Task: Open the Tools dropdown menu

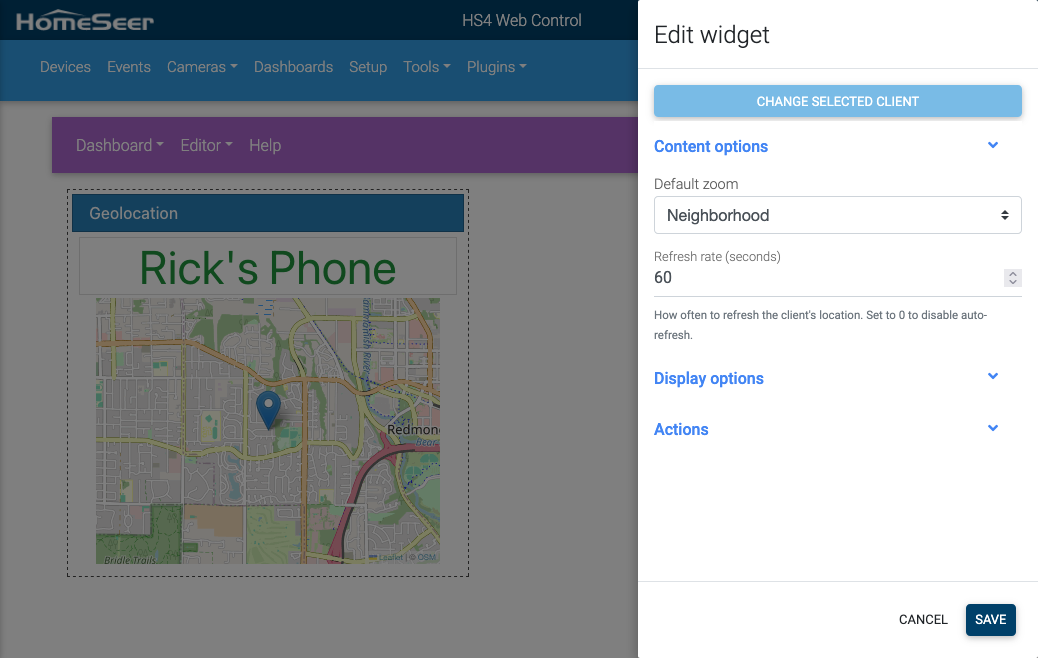Action: 427,67
